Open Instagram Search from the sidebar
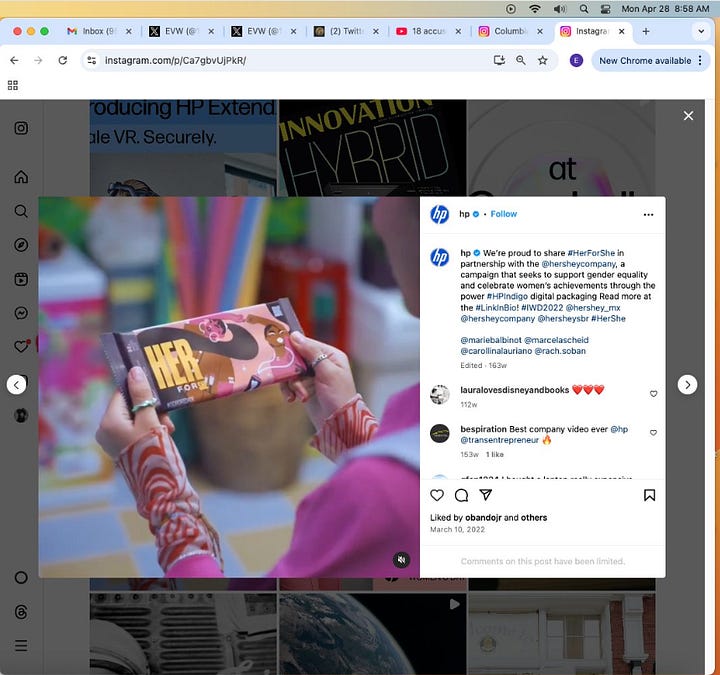 [21, 211]
